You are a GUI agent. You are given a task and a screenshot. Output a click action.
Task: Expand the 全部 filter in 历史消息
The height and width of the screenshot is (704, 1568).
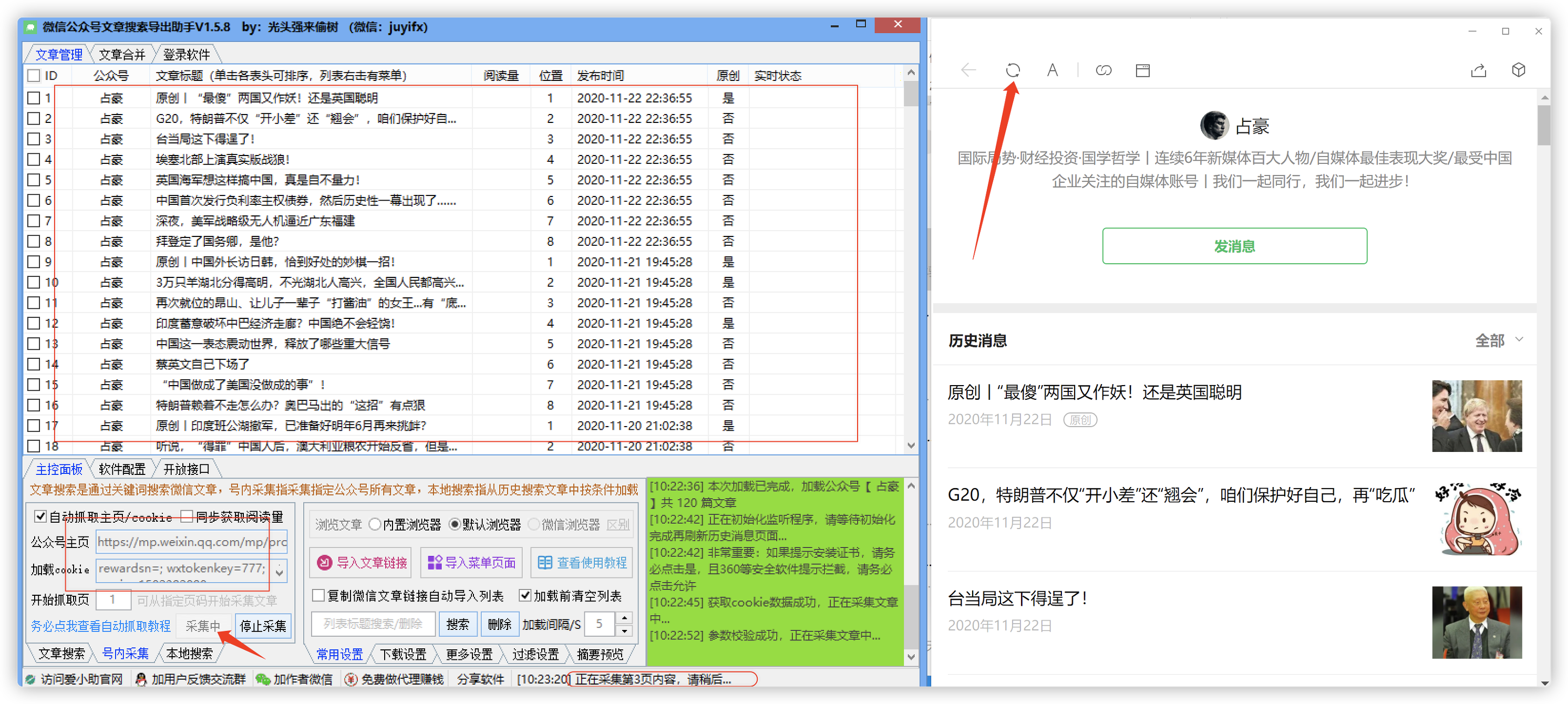(1499, 340)
